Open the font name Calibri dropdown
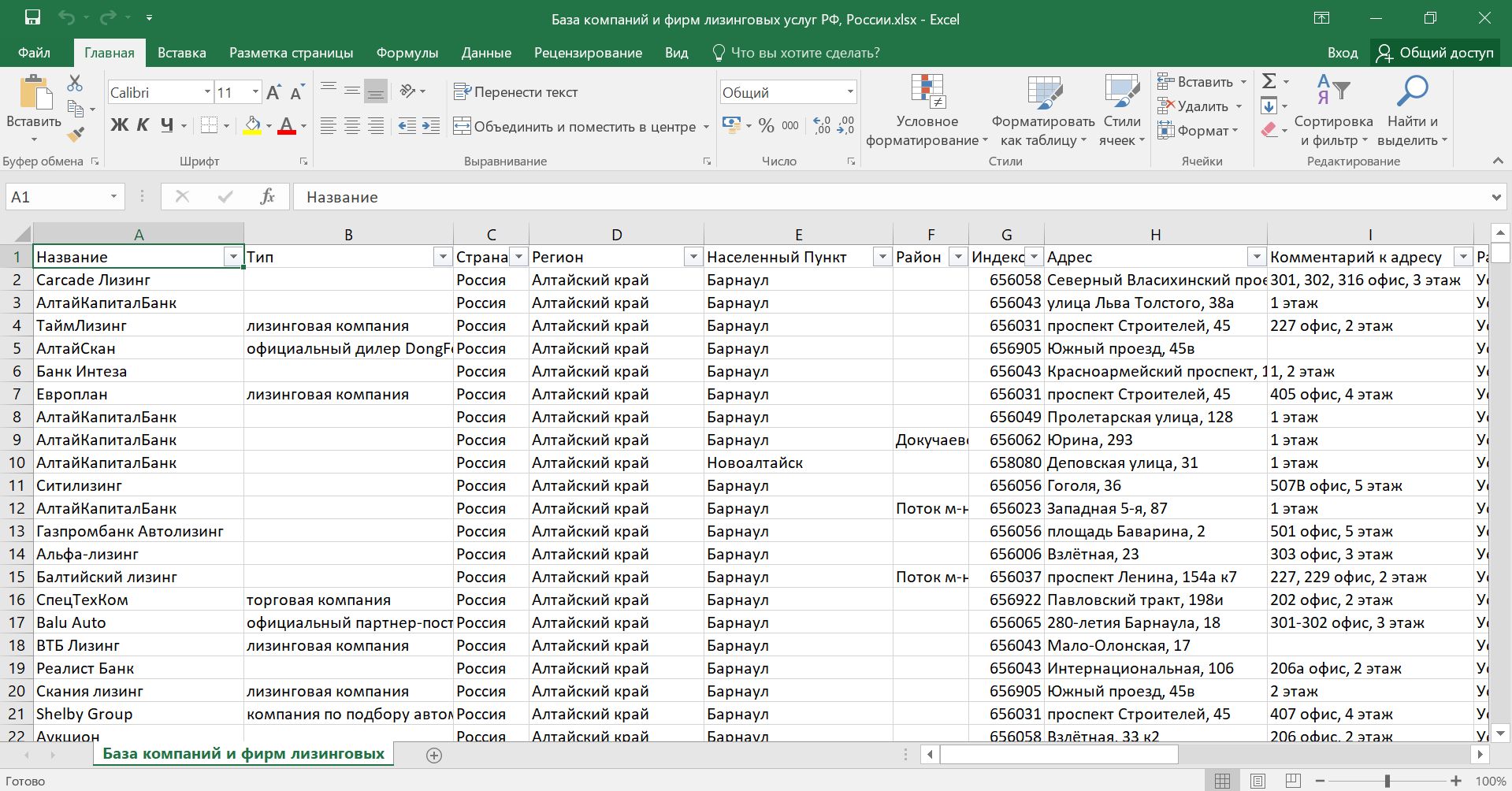Screen dimensions: 1512x791 pos(207,92)
